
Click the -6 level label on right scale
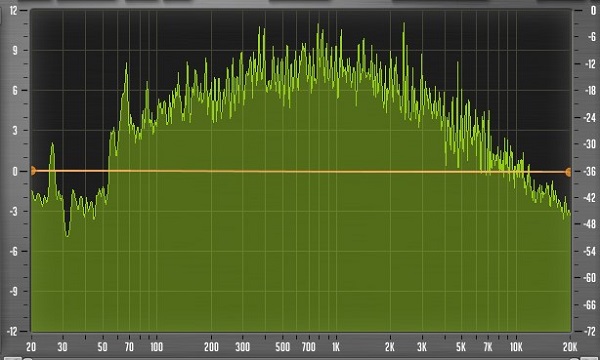click(592, 37)
